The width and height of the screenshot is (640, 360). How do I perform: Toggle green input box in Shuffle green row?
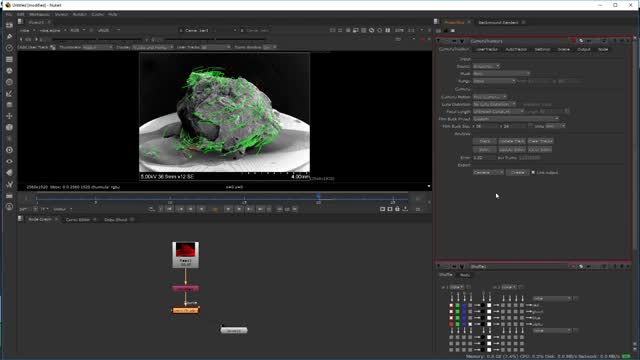pos(458,311)
